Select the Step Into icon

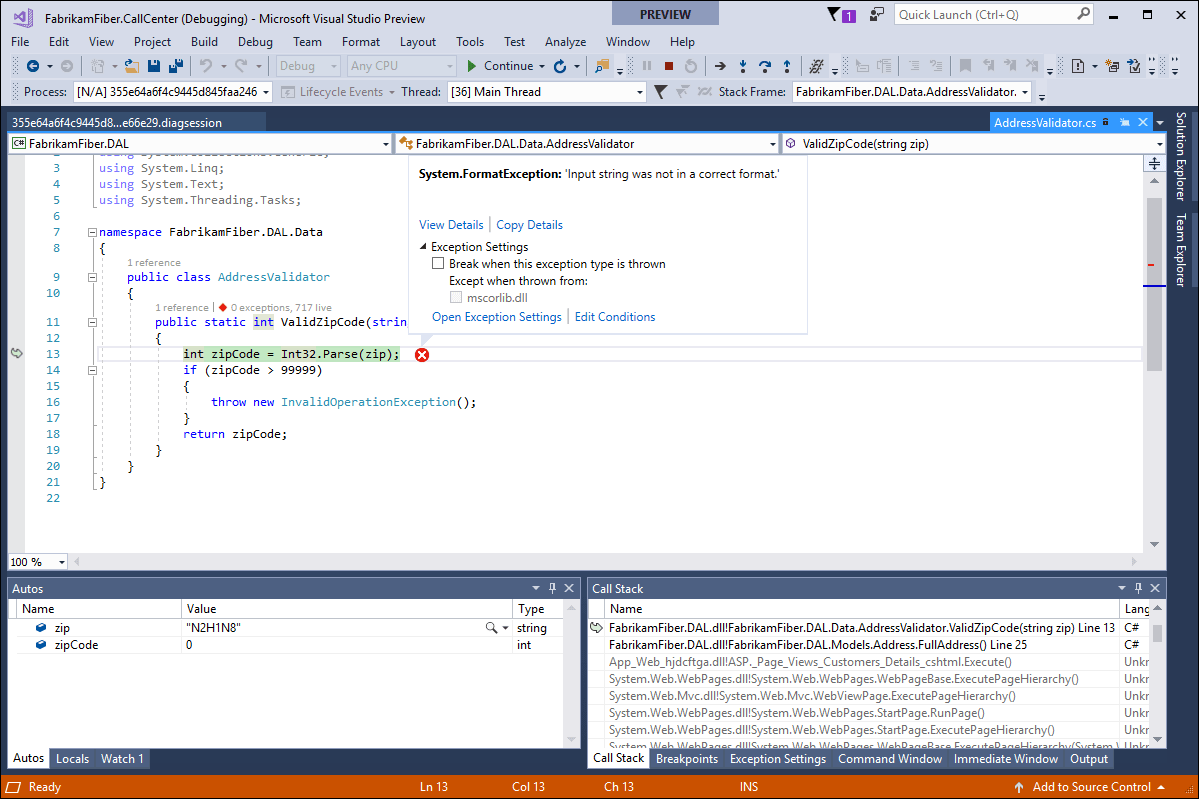click(x=743, y=67)
